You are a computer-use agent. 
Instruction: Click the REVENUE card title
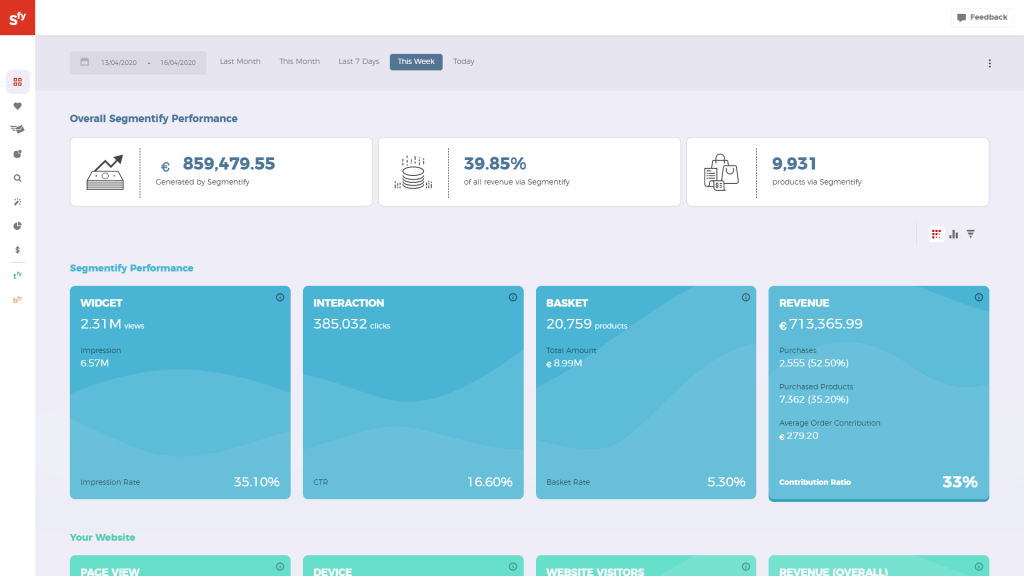804,303
